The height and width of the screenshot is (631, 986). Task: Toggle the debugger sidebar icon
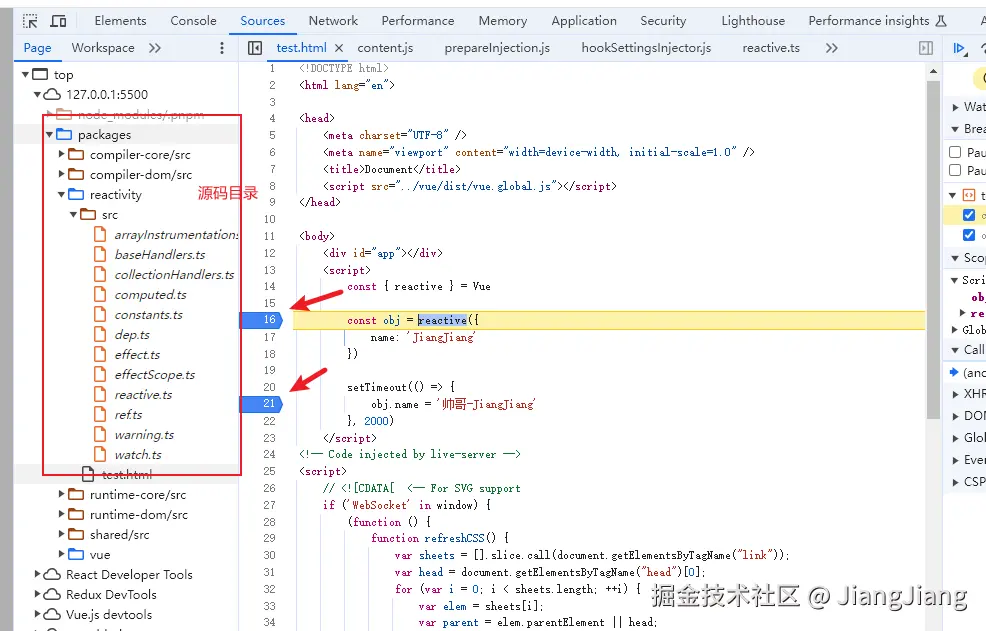click(x=926, y=48)
